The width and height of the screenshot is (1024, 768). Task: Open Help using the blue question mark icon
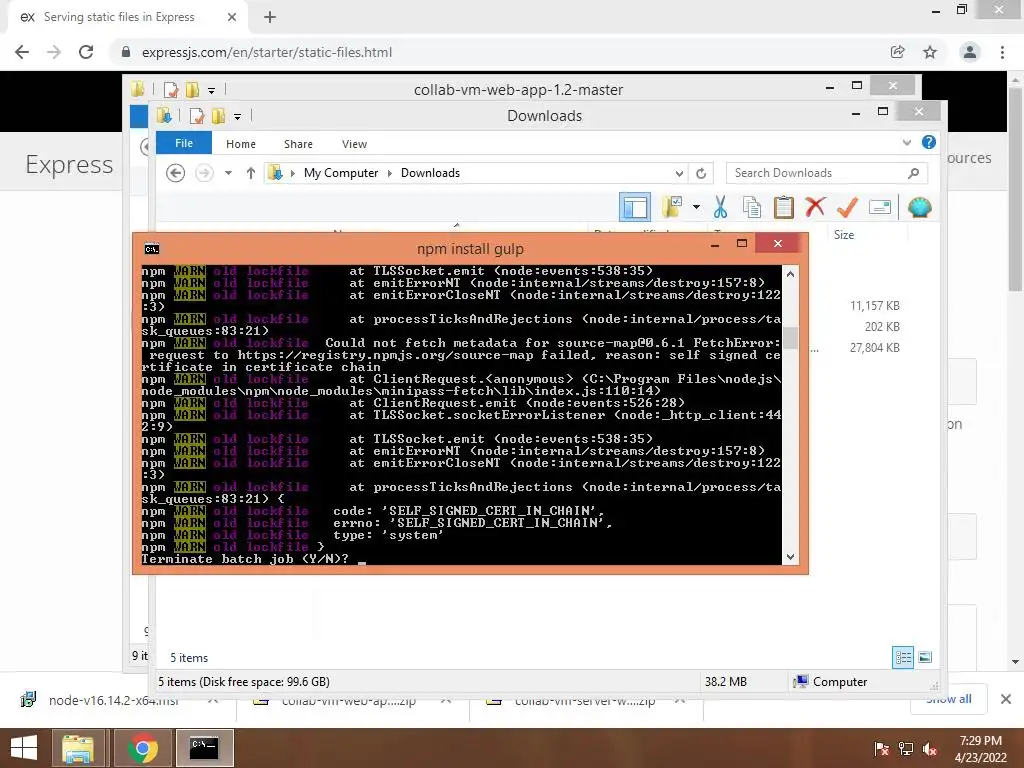pos(929,142)
